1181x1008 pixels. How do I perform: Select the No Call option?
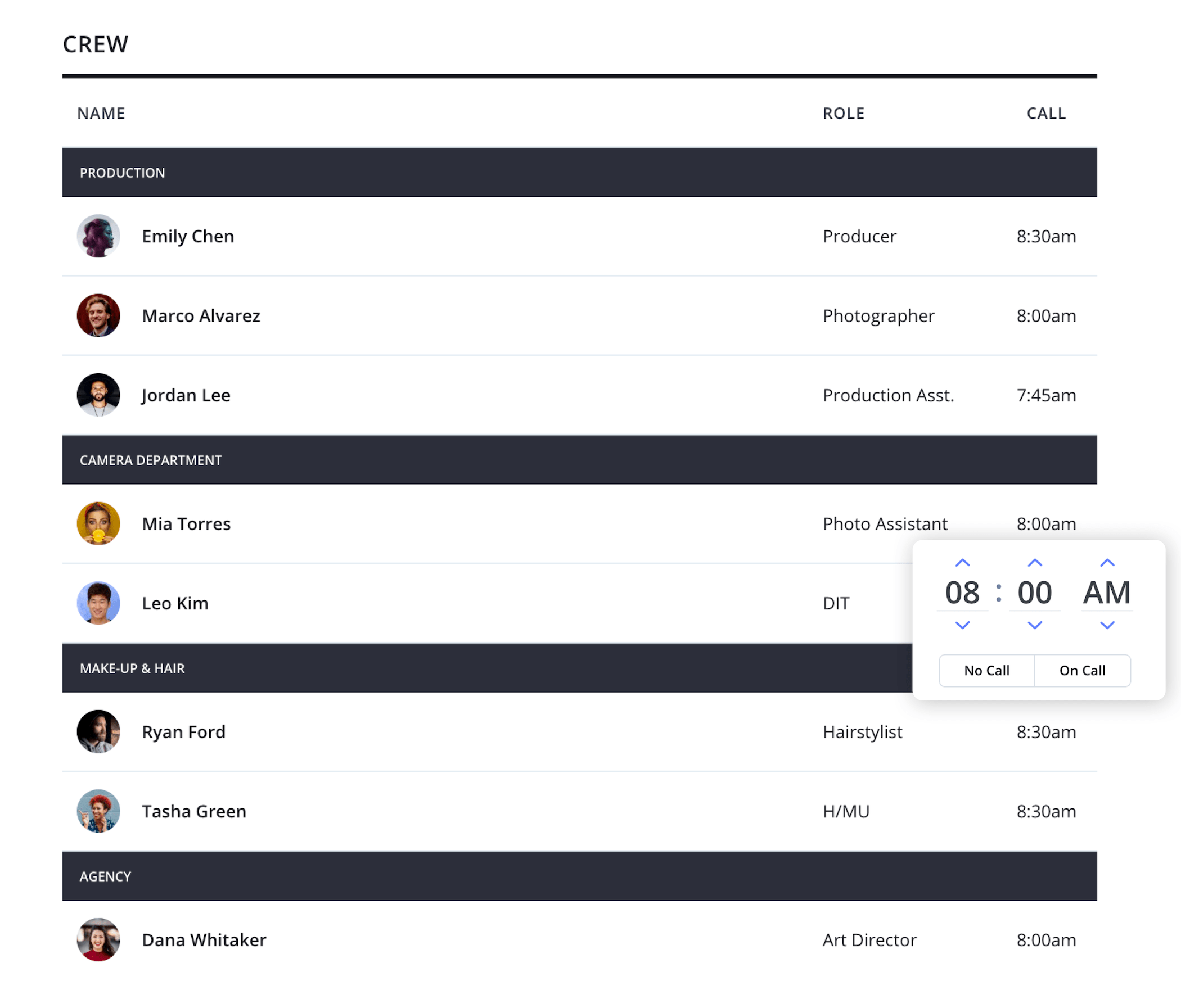986,670
